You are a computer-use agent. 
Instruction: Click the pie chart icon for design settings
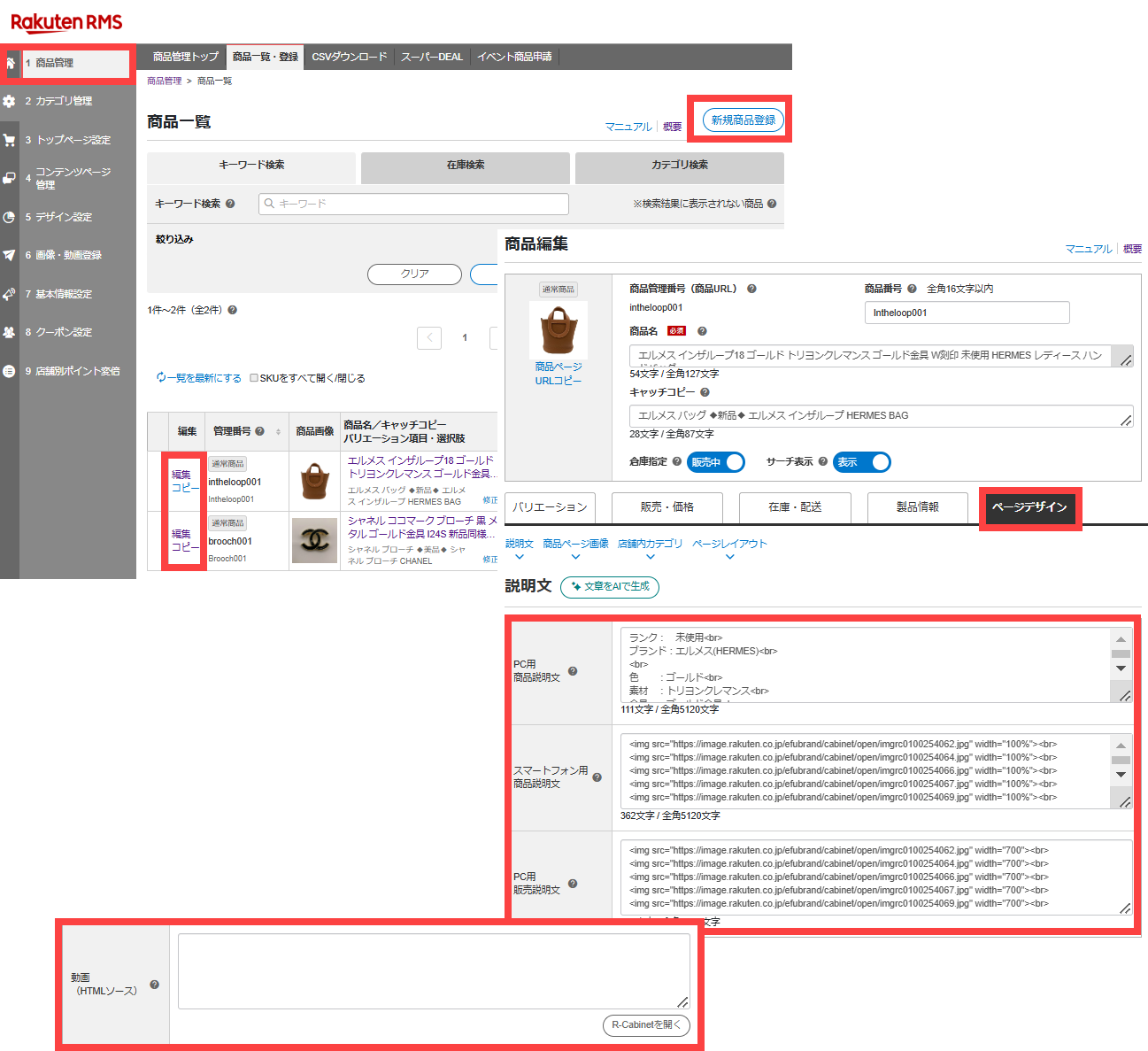click(x=10, y=217)
